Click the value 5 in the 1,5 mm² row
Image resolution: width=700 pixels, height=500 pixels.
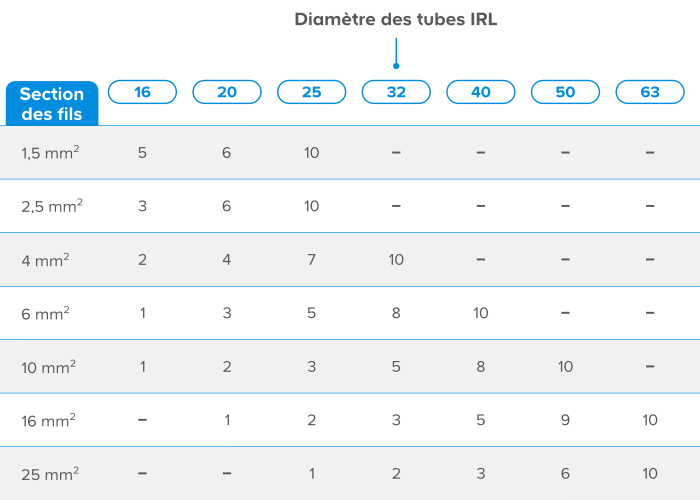[142, 153]
